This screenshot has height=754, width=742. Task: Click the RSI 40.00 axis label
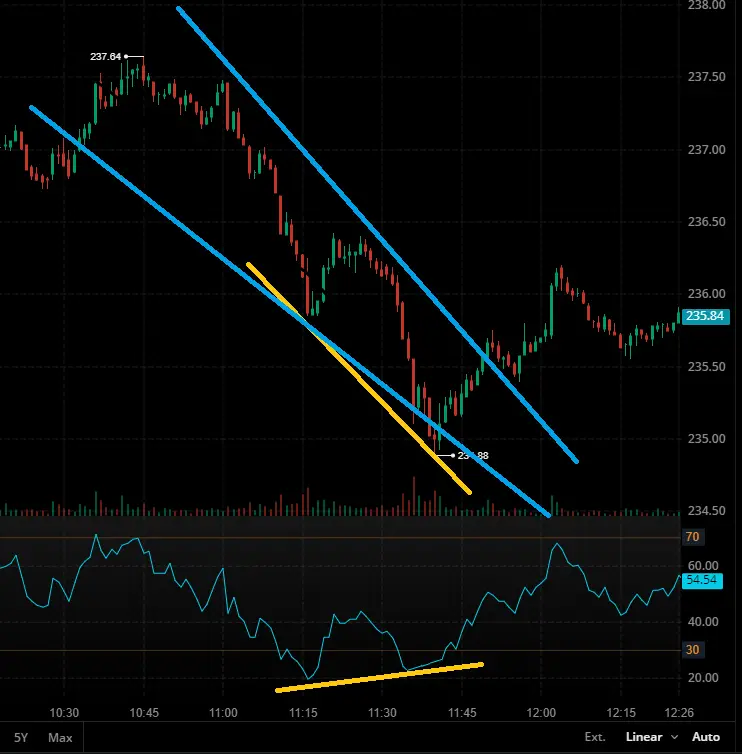coord(703,621)
